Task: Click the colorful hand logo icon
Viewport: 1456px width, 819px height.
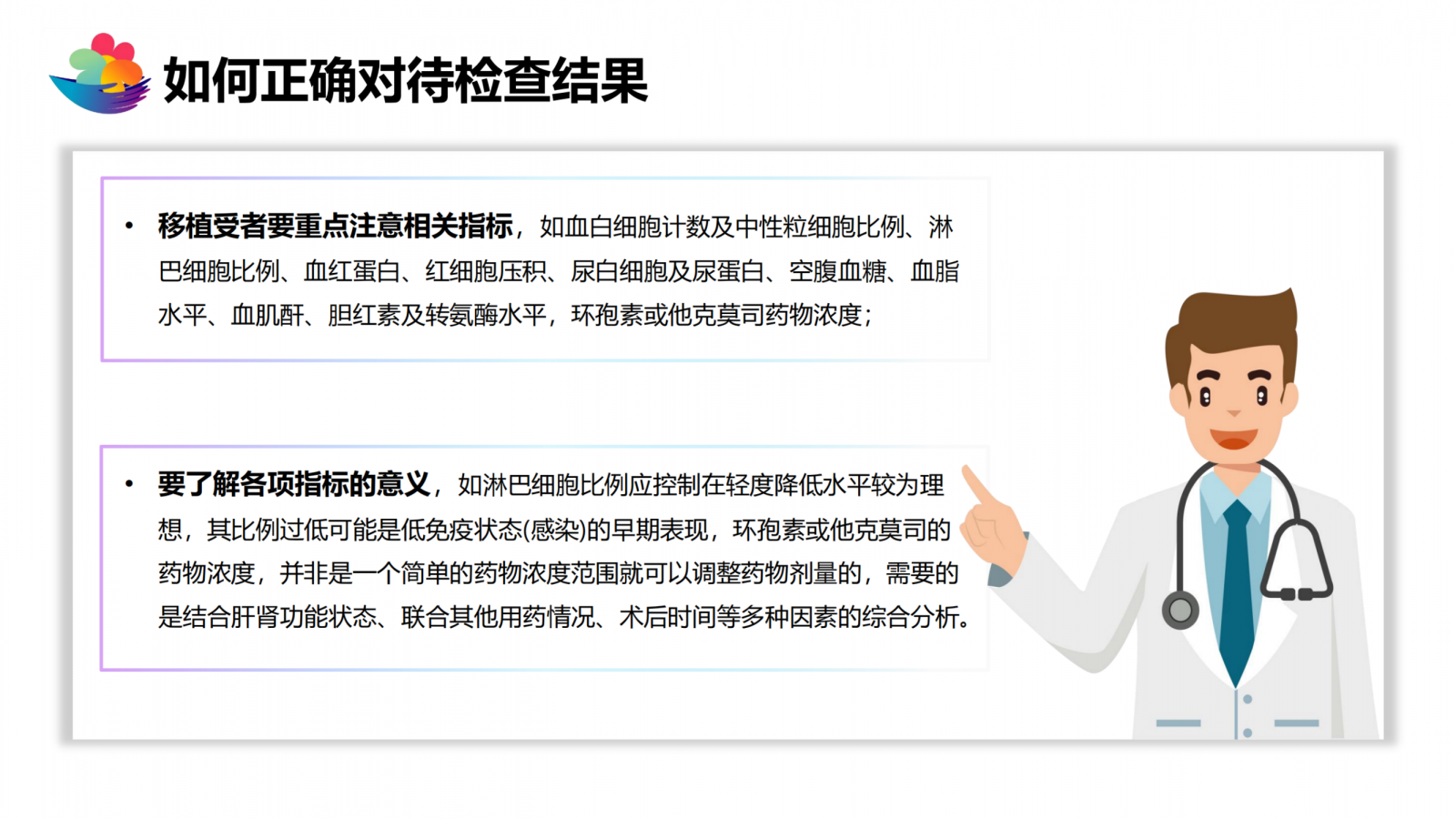Action: (100, 74)
